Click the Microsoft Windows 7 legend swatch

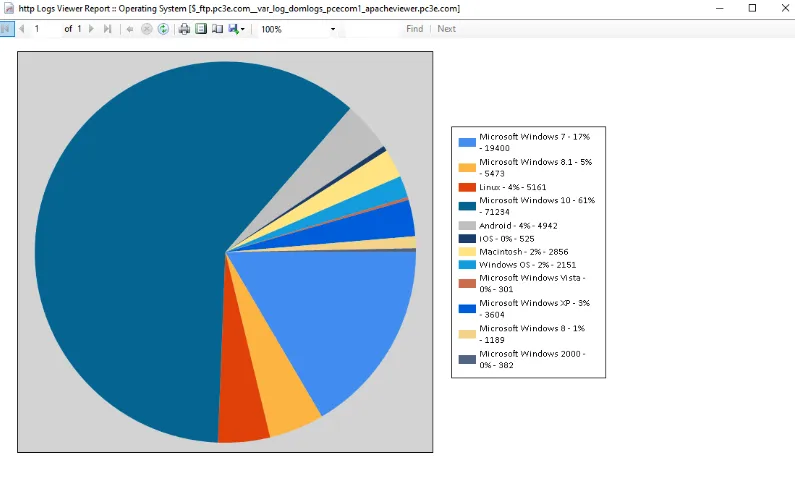[467, 142]
